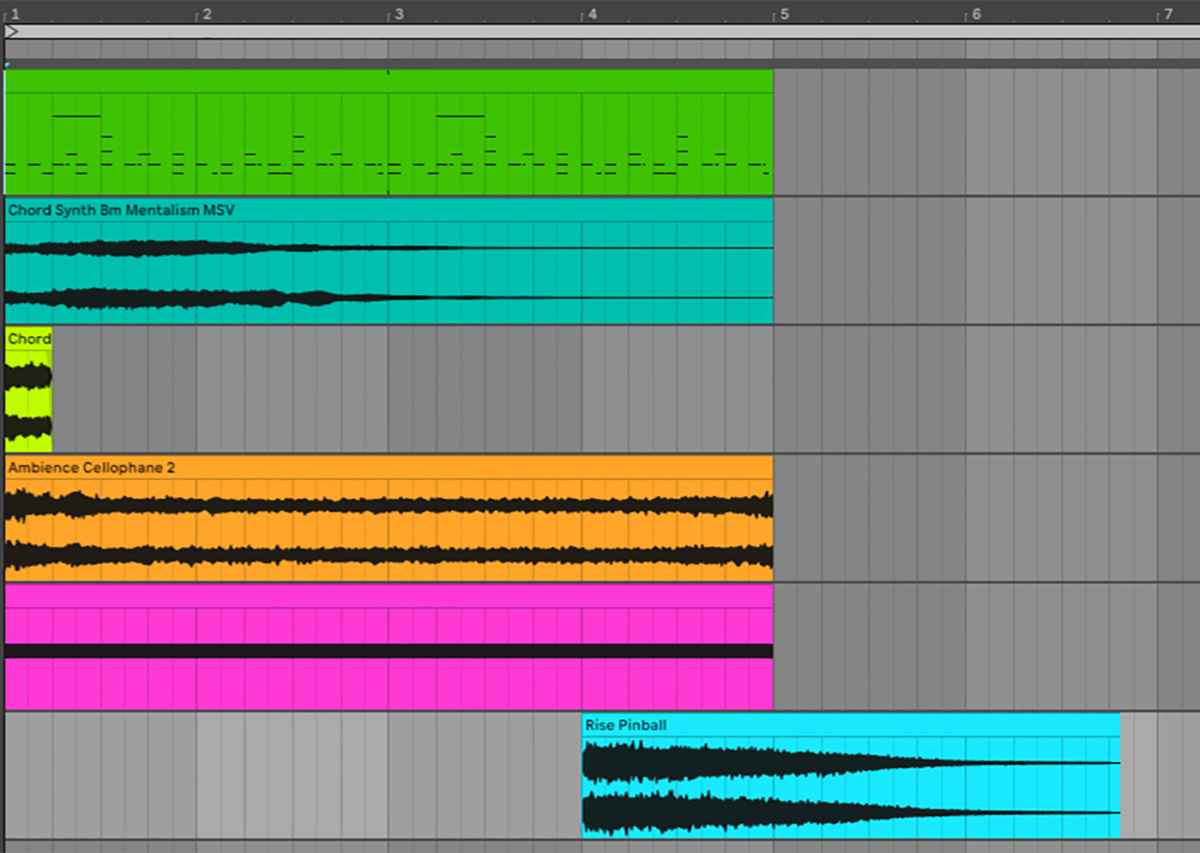
Task: Set the position at bar 4 on the ruler
Action: point(592,13)
